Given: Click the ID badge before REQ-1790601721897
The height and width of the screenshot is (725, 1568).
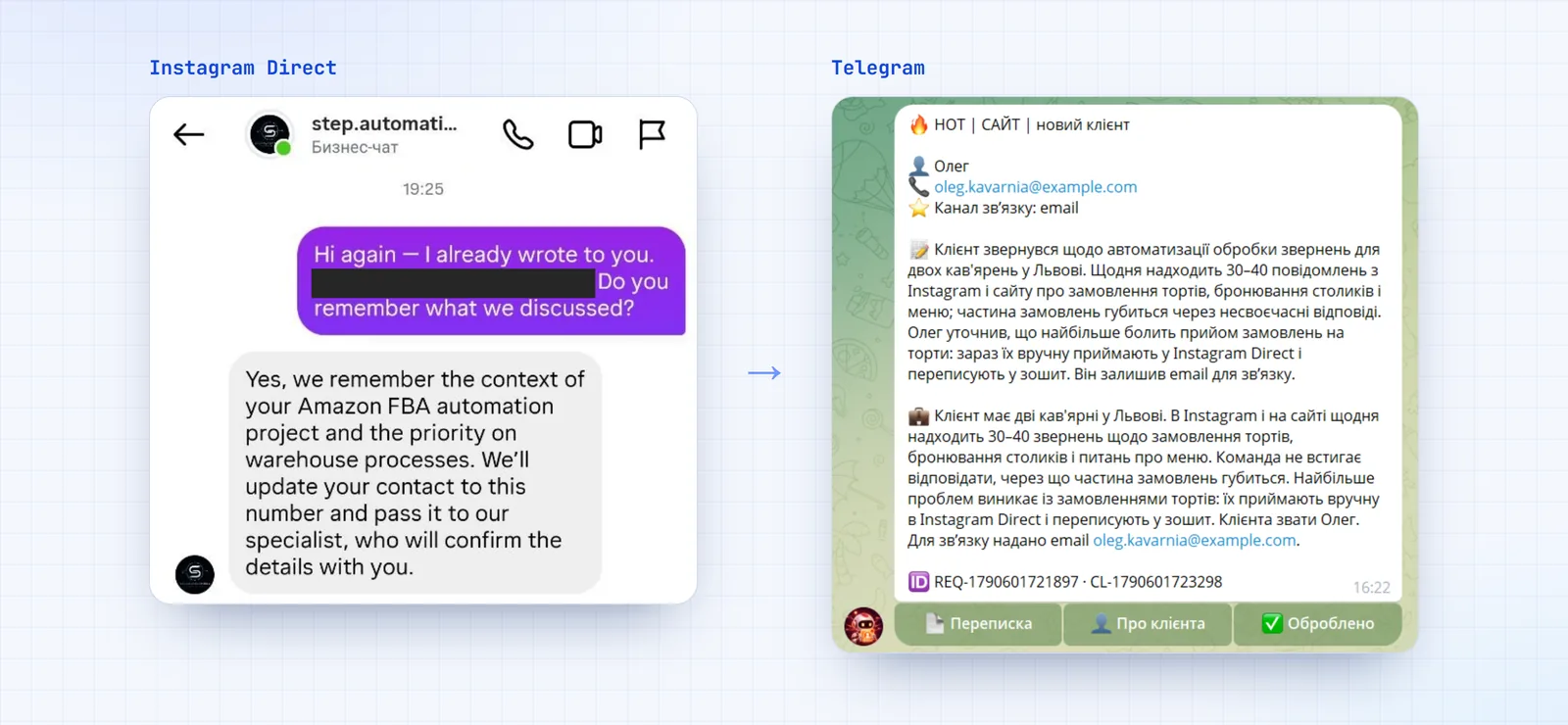Looking at the screenshot, I should 918,582.
